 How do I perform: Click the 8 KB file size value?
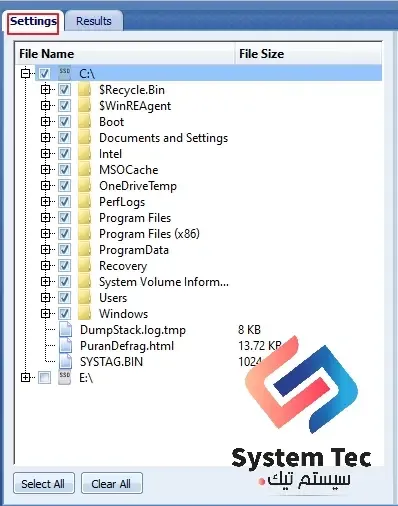click(249, 330)
